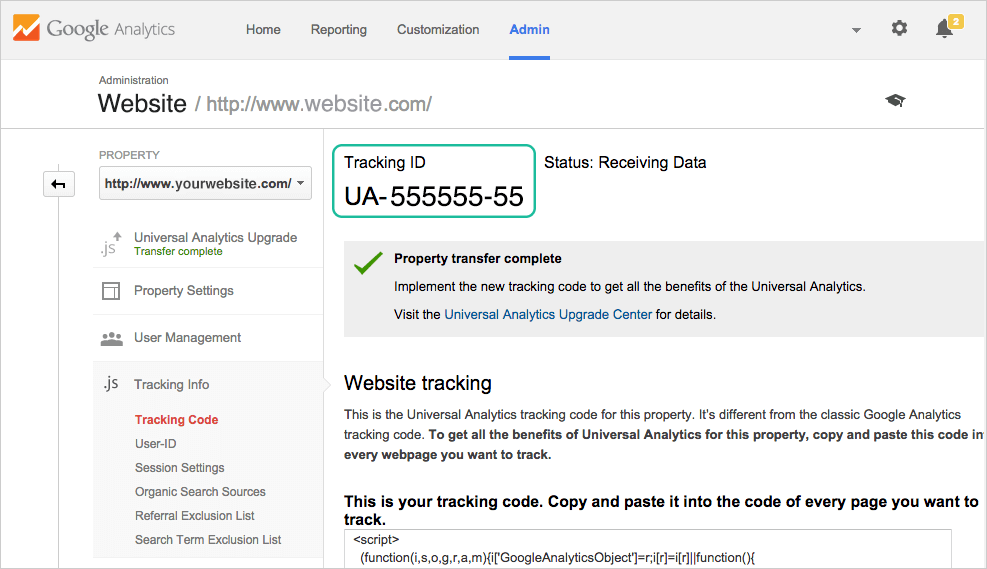Click the http://www.website.com/ header URL
987x569 pixels.
tap(319, 104)
